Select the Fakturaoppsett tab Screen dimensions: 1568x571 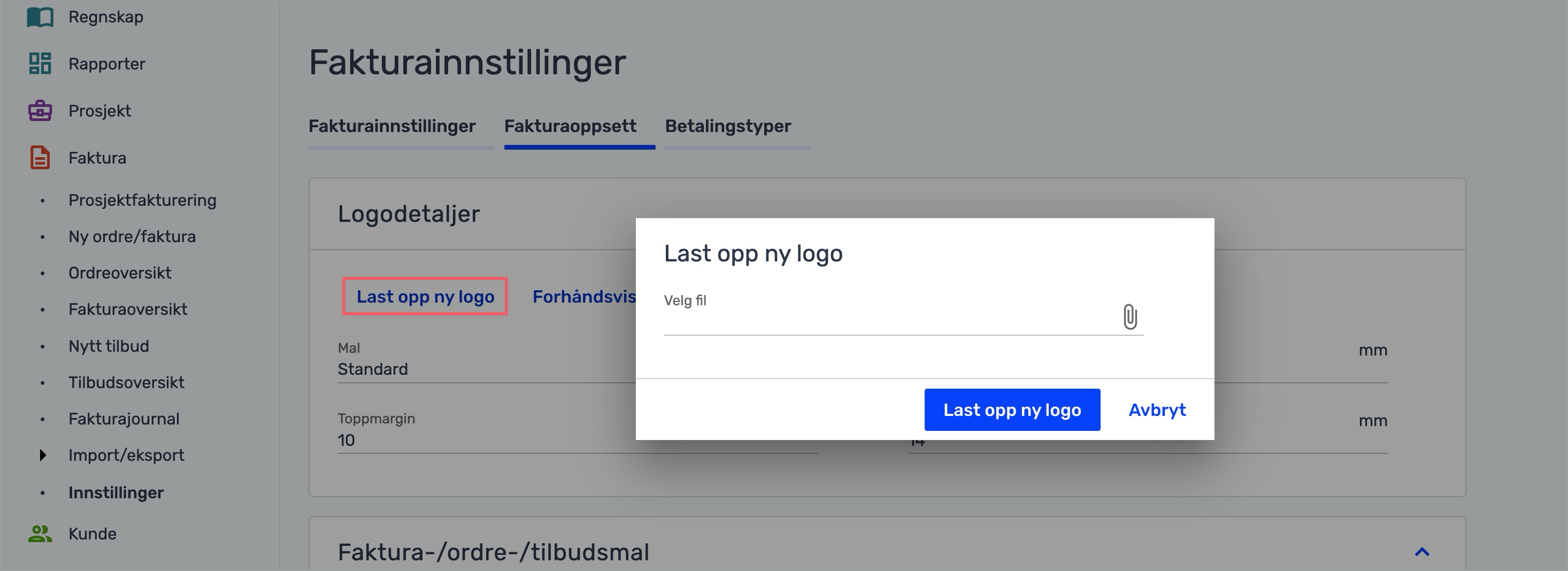tap(570, 126)
